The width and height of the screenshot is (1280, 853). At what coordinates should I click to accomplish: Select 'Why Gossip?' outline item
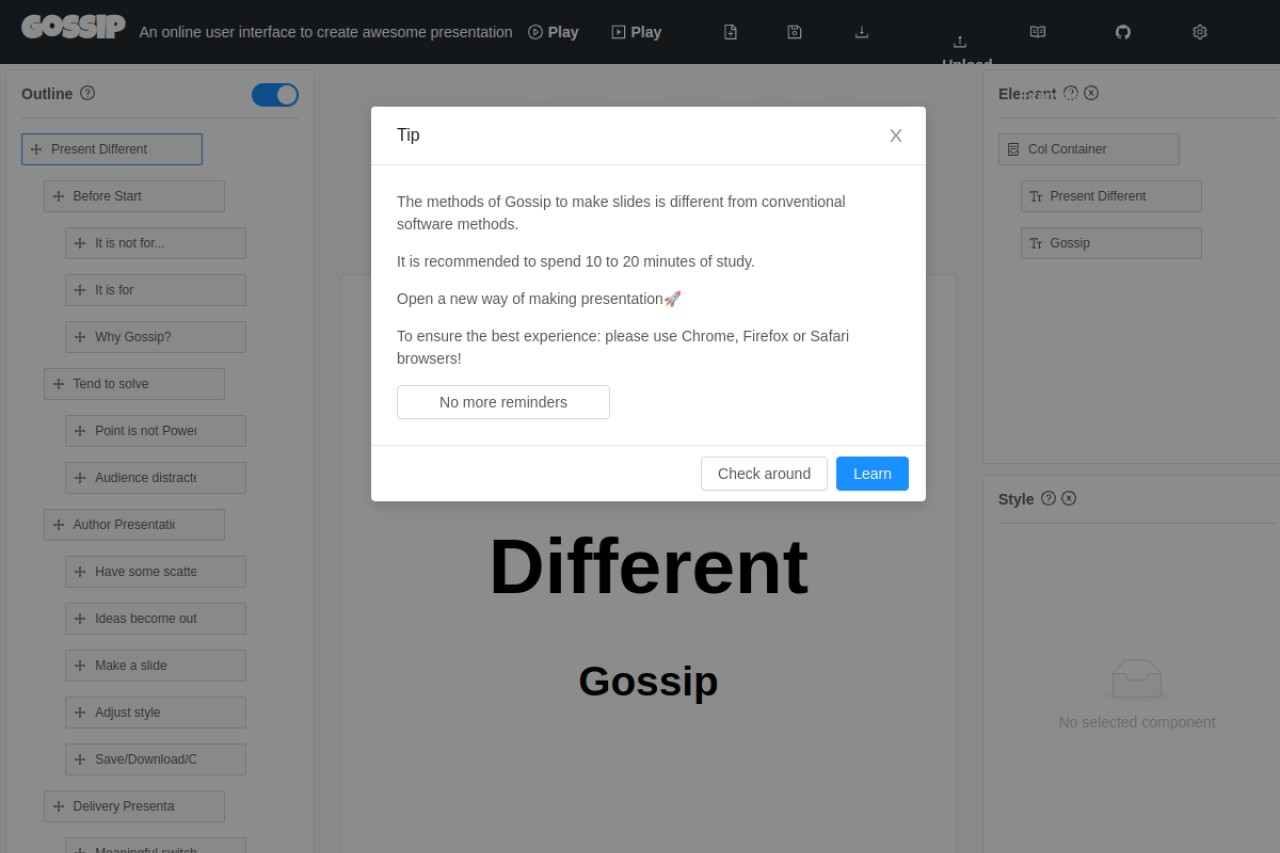156,337
